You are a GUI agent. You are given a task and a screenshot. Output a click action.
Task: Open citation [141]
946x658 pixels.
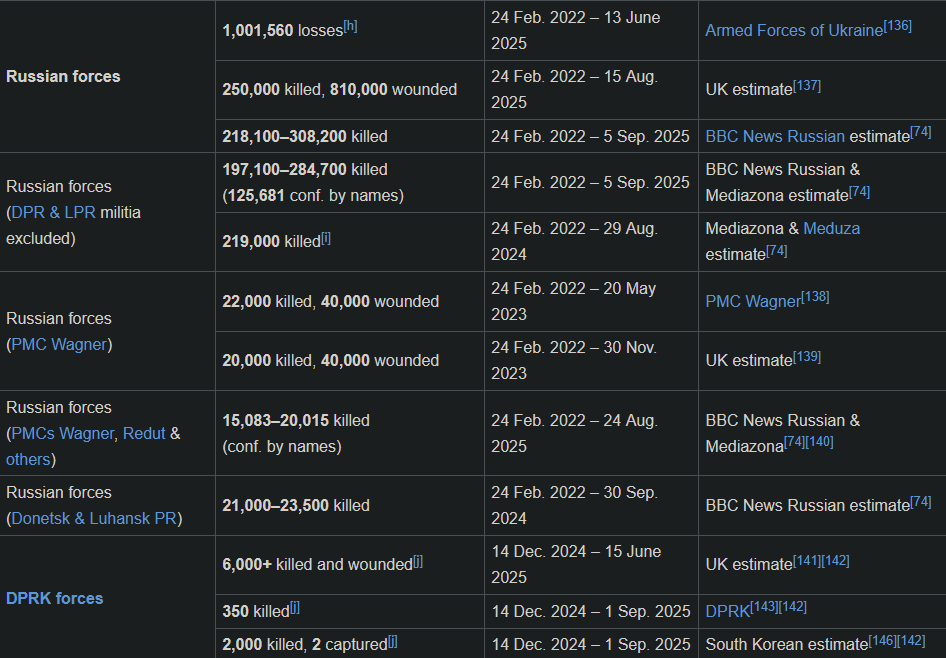[807, 561]
